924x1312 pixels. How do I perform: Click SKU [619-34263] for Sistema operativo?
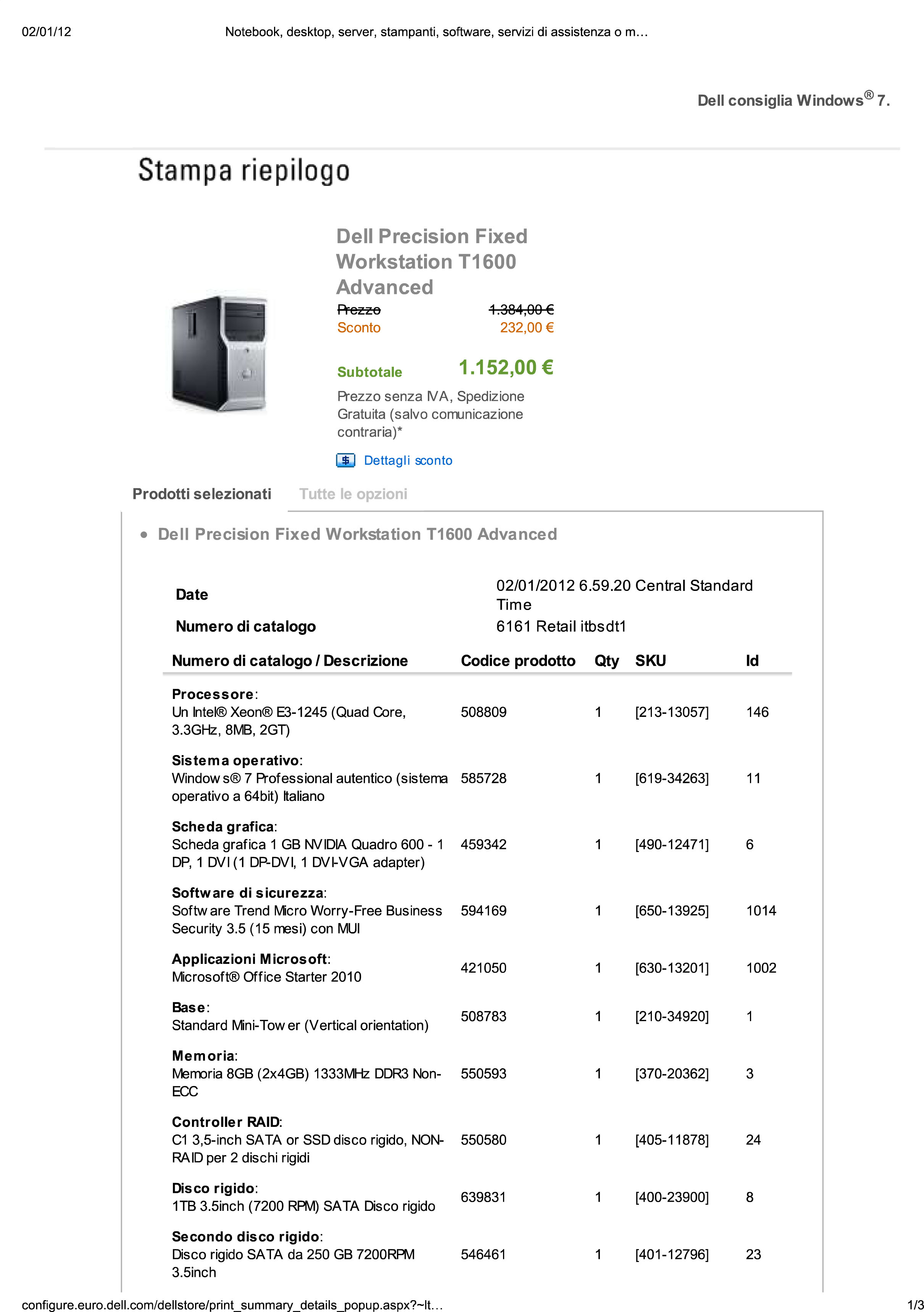671,778
